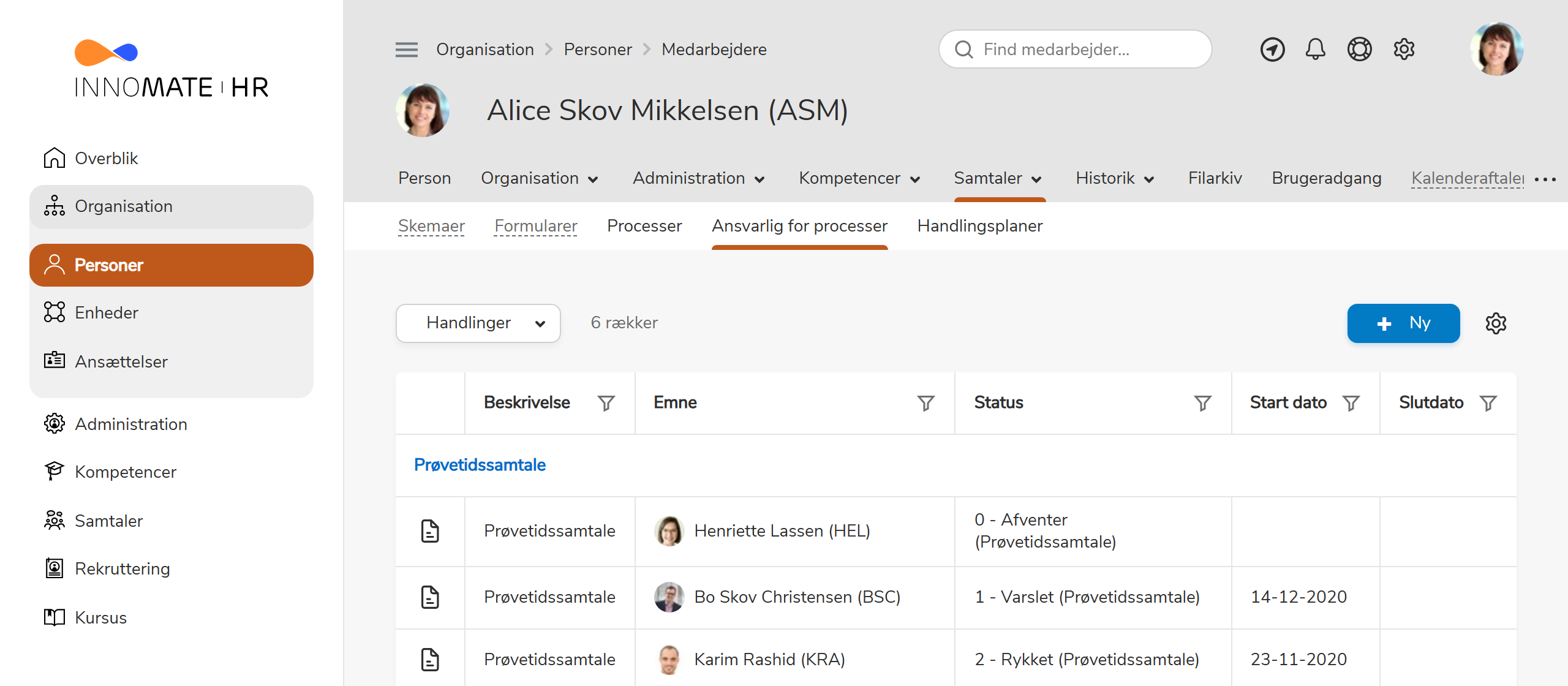Open the Skemaer sub-tab
1568x686 pixels.
[x=431, y=226]
